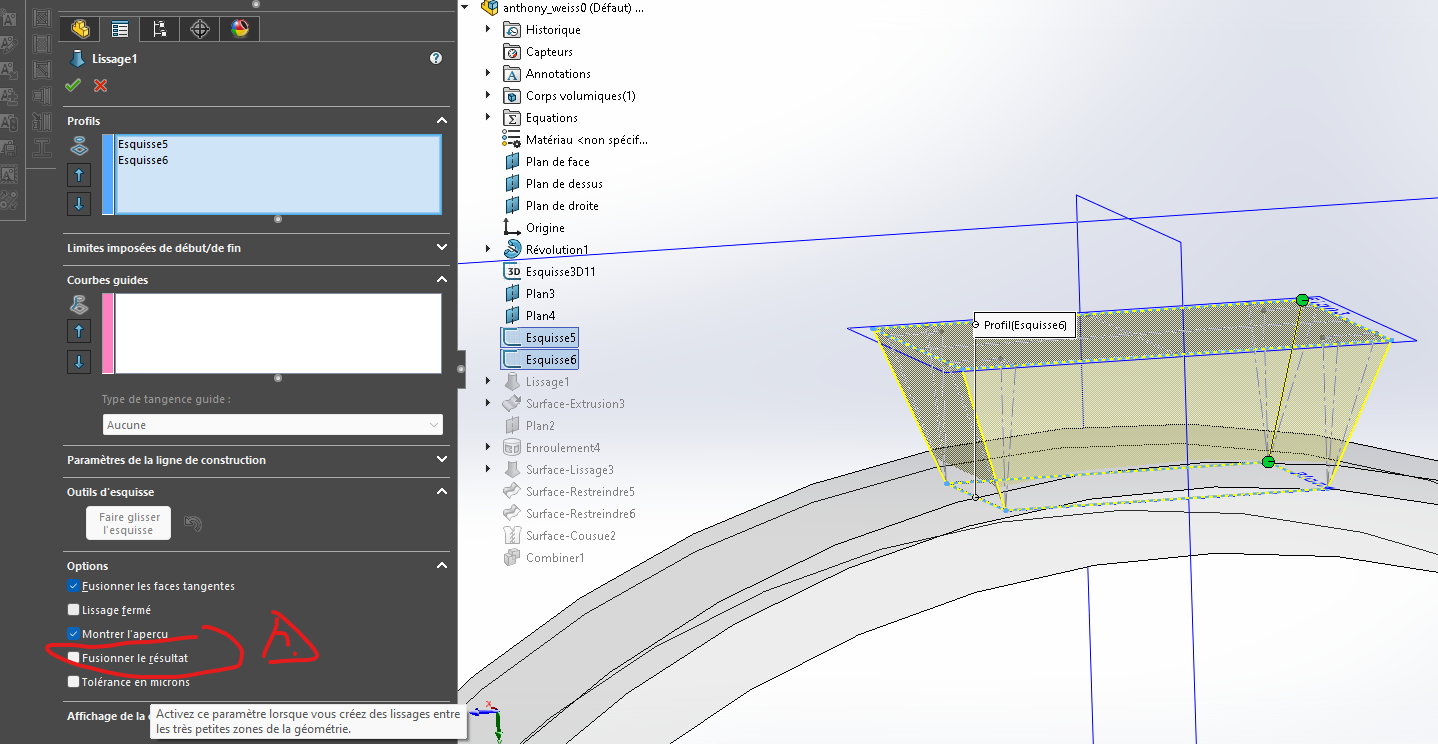This screenshot has height=744, width=1438.
Task: Move guide curve up with the arrow
Action: pyautogui.click(x=79, y=331)
